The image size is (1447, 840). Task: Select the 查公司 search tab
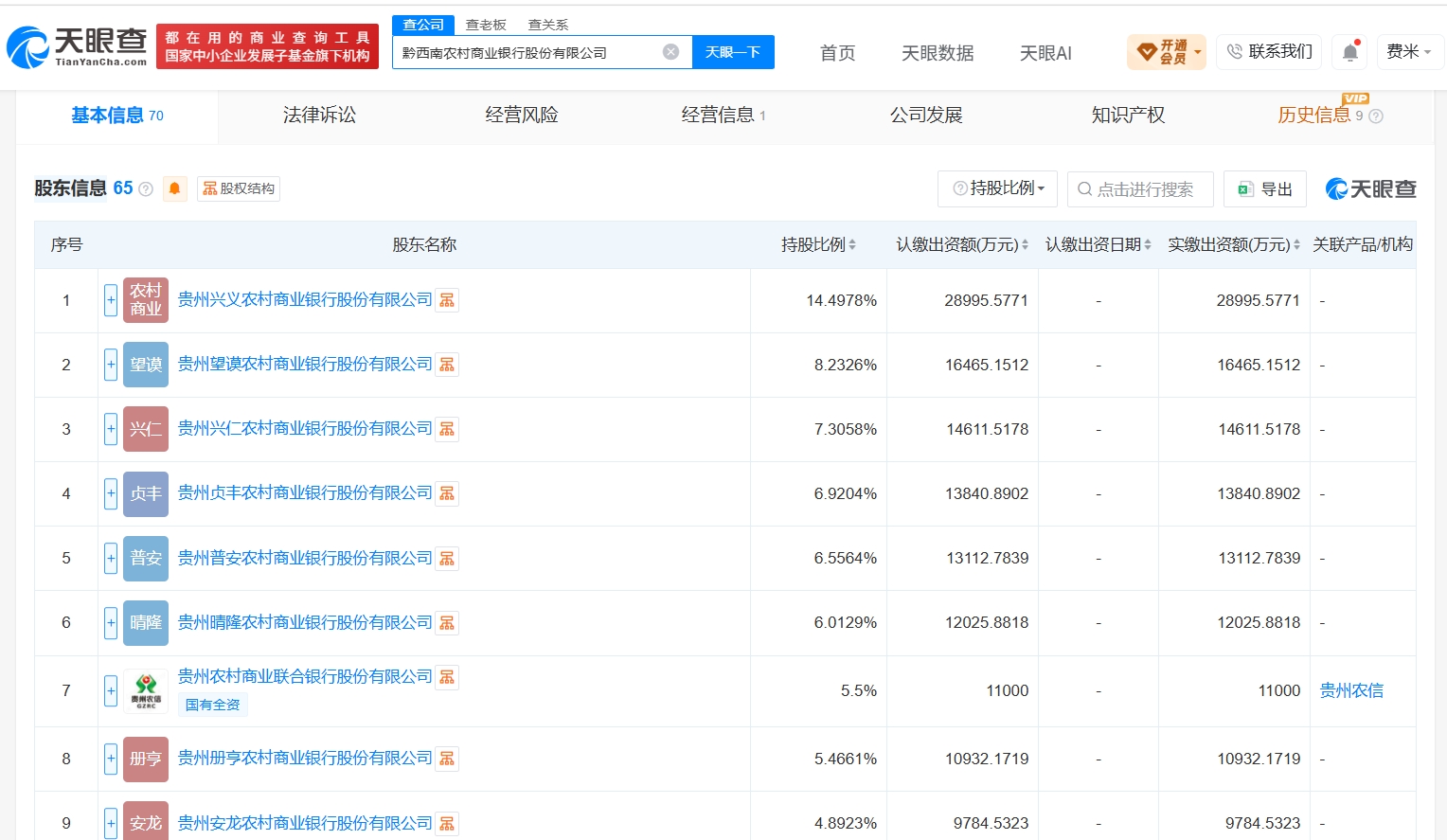click(423, 25)
